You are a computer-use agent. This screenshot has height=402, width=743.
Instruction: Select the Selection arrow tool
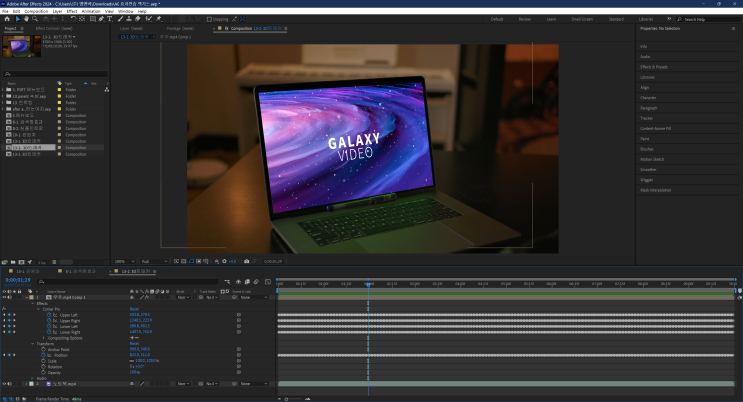[x=17, y=18]
